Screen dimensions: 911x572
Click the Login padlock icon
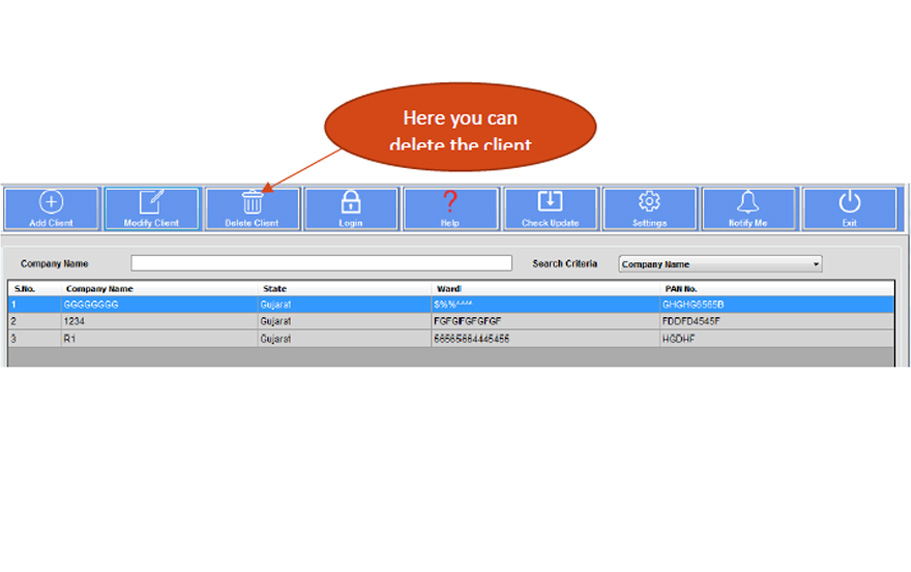[x=351, y=202]
